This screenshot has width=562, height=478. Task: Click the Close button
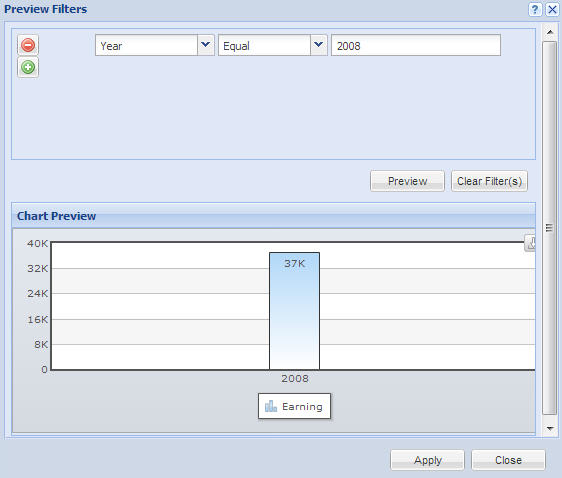(x=508, y=460)
